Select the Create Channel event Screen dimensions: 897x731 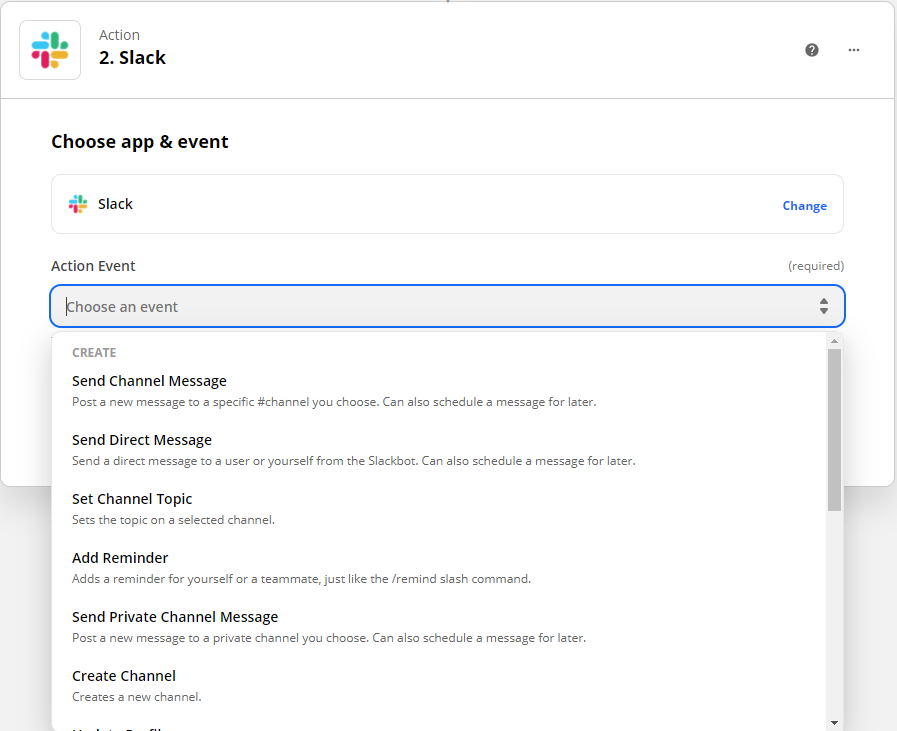(124, 676)
